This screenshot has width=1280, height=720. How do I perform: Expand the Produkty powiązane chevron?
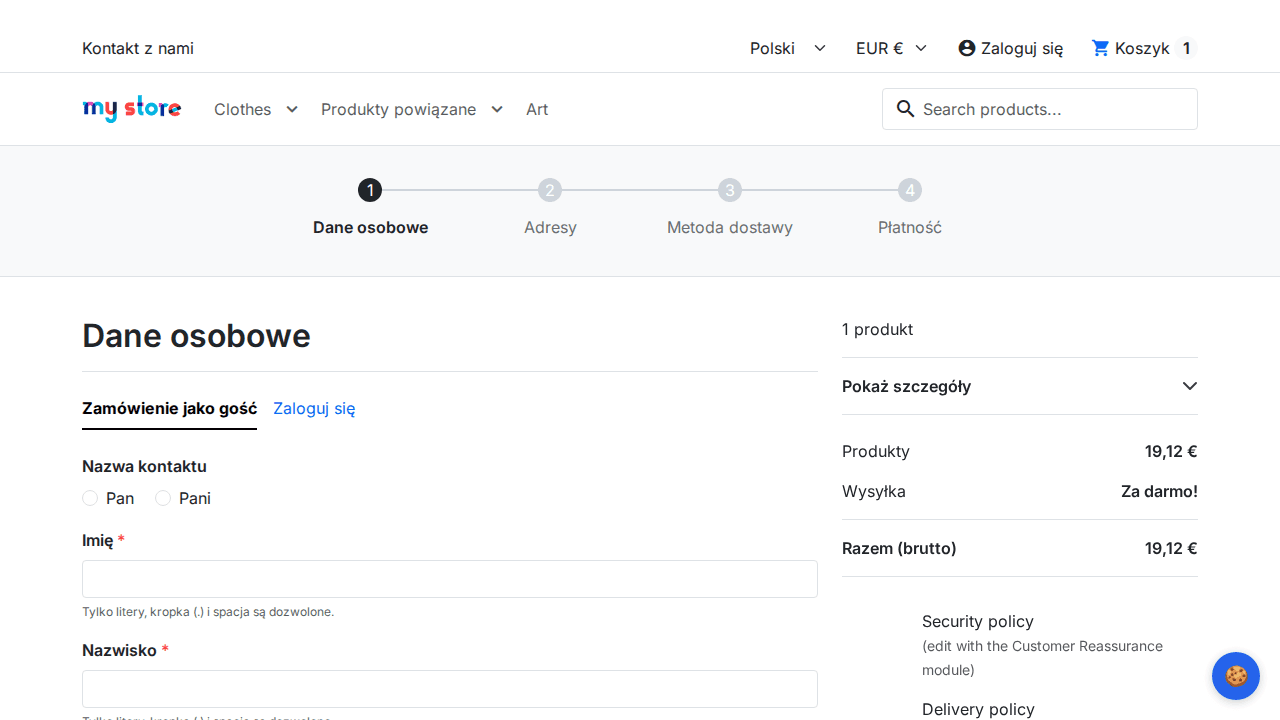(x=497, y=109)
